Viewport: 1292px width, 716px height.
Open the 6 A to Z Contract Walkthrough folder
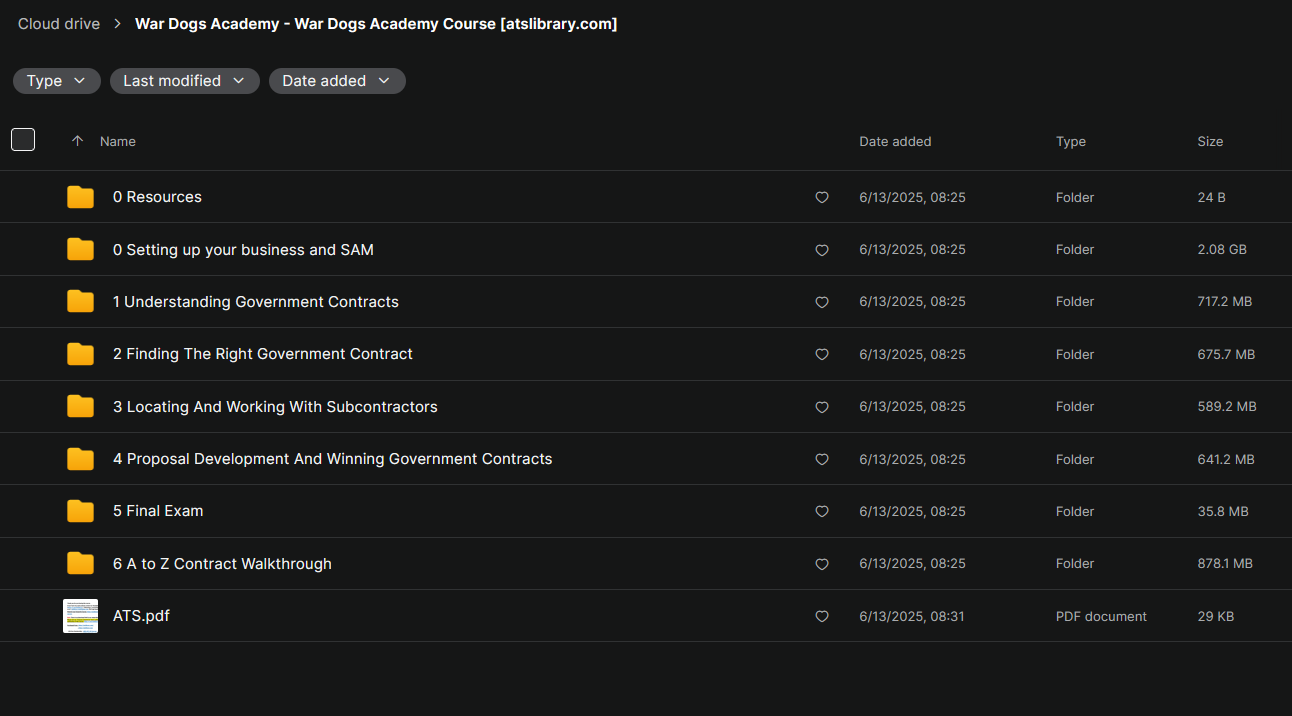click(x=222, y=564)
